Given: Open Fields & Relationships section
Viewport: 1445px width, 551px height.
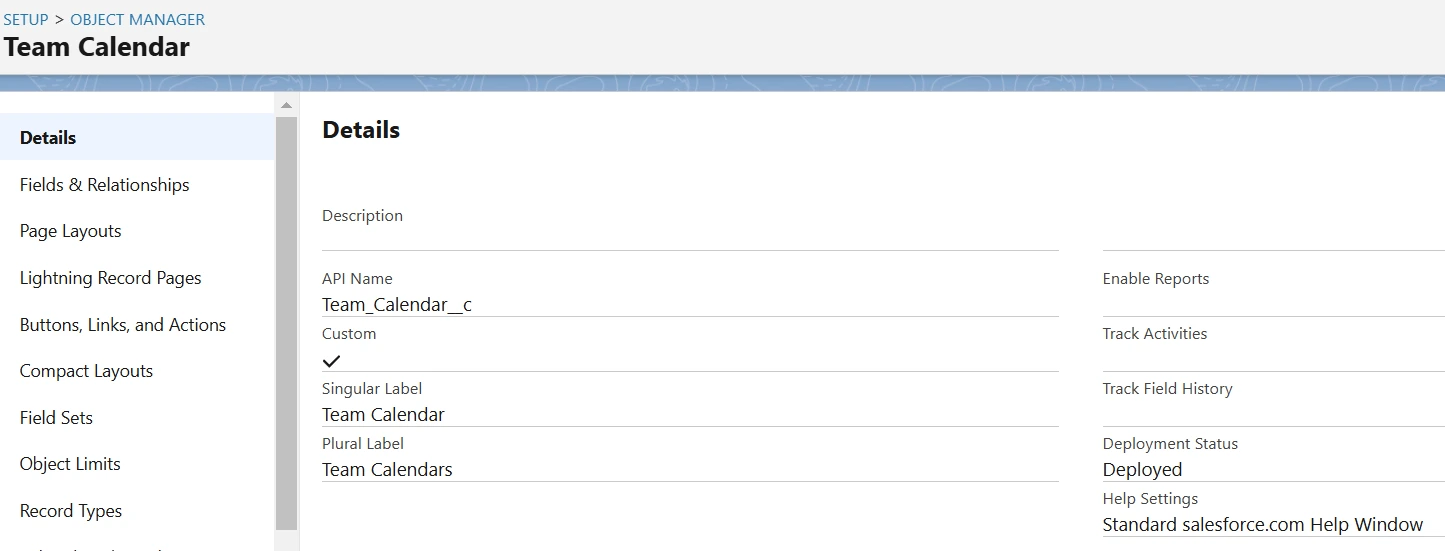Looking at the screenshot, I should tap(104, 185).
